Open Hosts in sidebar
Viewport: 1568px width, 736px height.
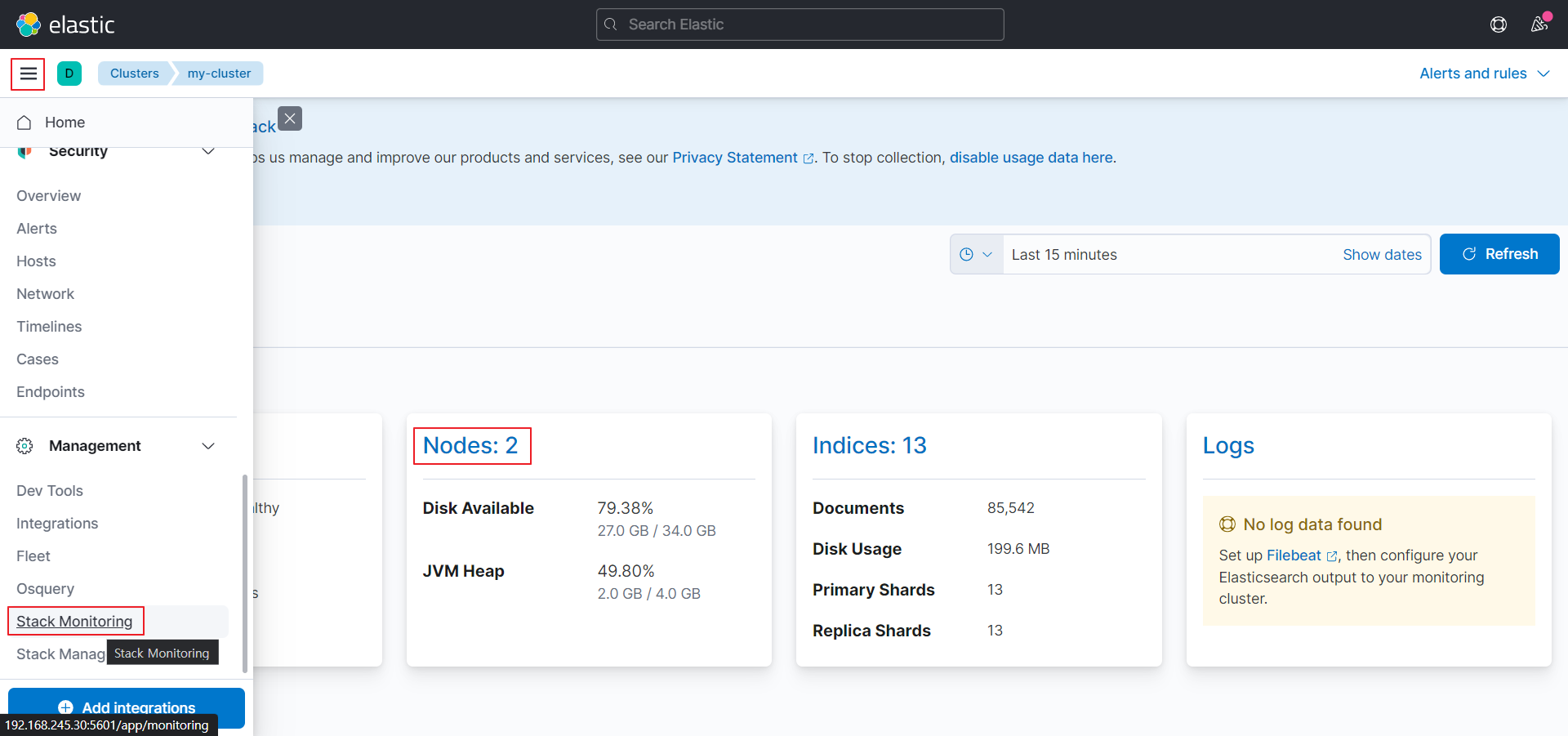coord(37,261)
